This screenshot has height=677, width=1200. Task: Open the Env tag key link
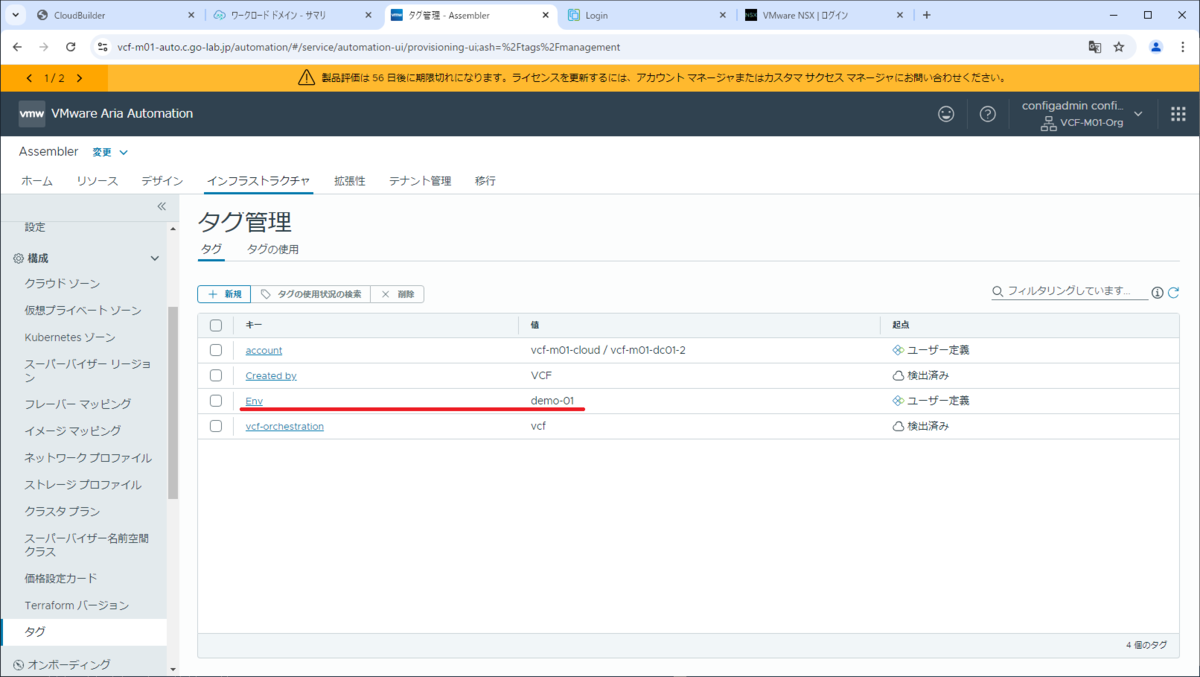[254, 400]
